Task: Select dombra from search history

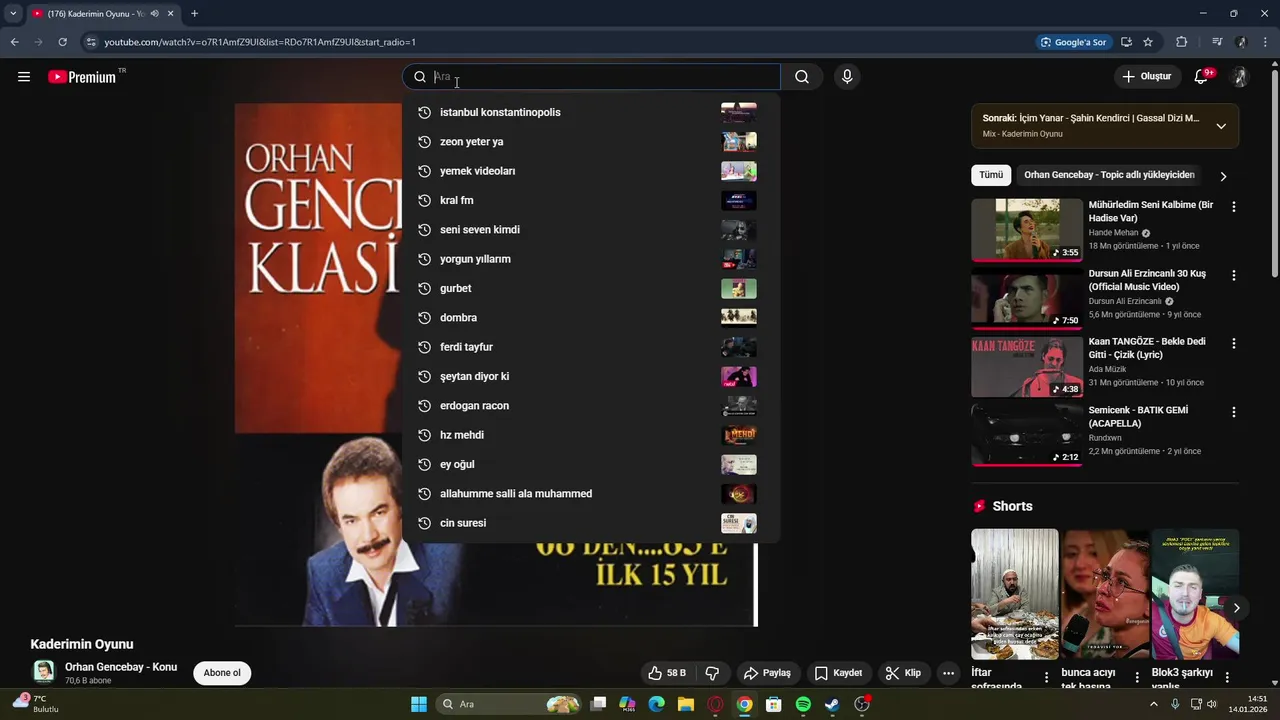Action: tap(591, 318)
